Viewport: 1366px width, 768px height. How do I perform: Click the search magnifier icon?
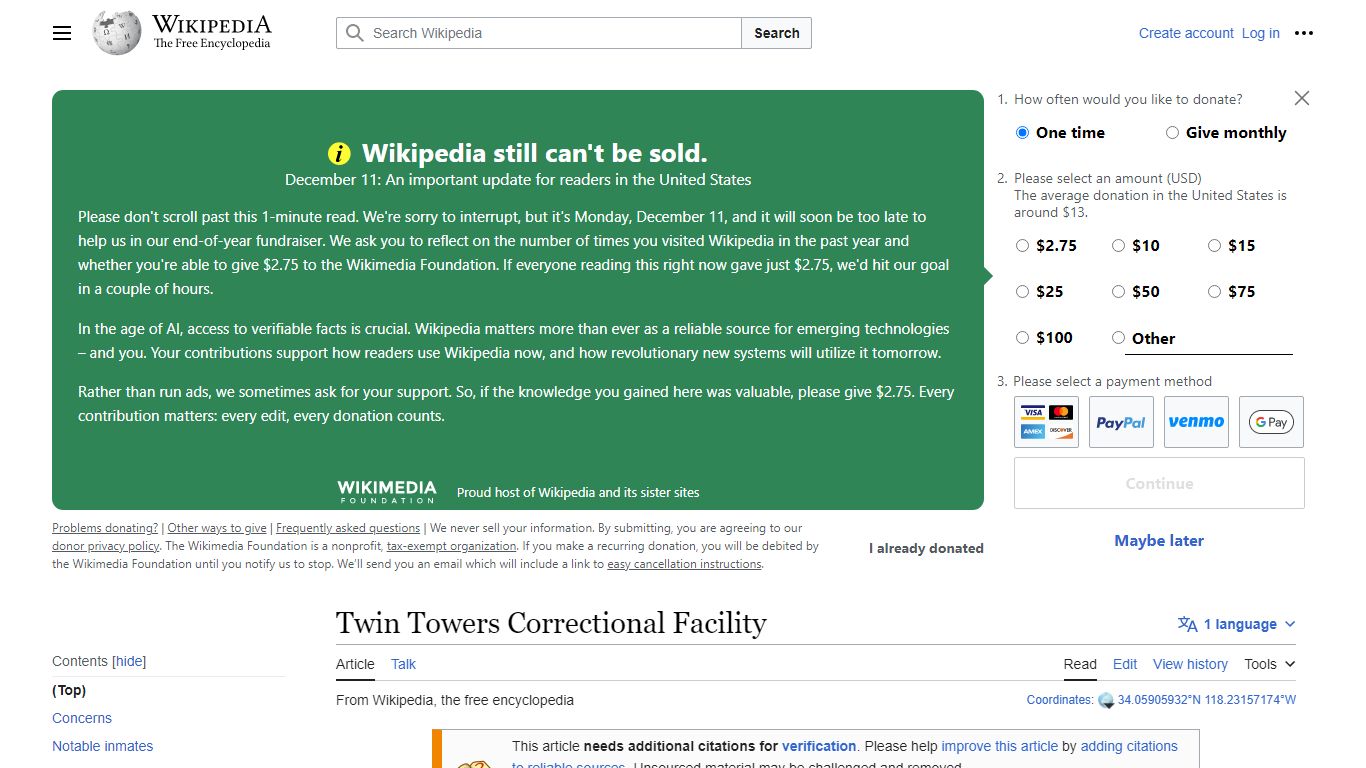coord(354,33)
